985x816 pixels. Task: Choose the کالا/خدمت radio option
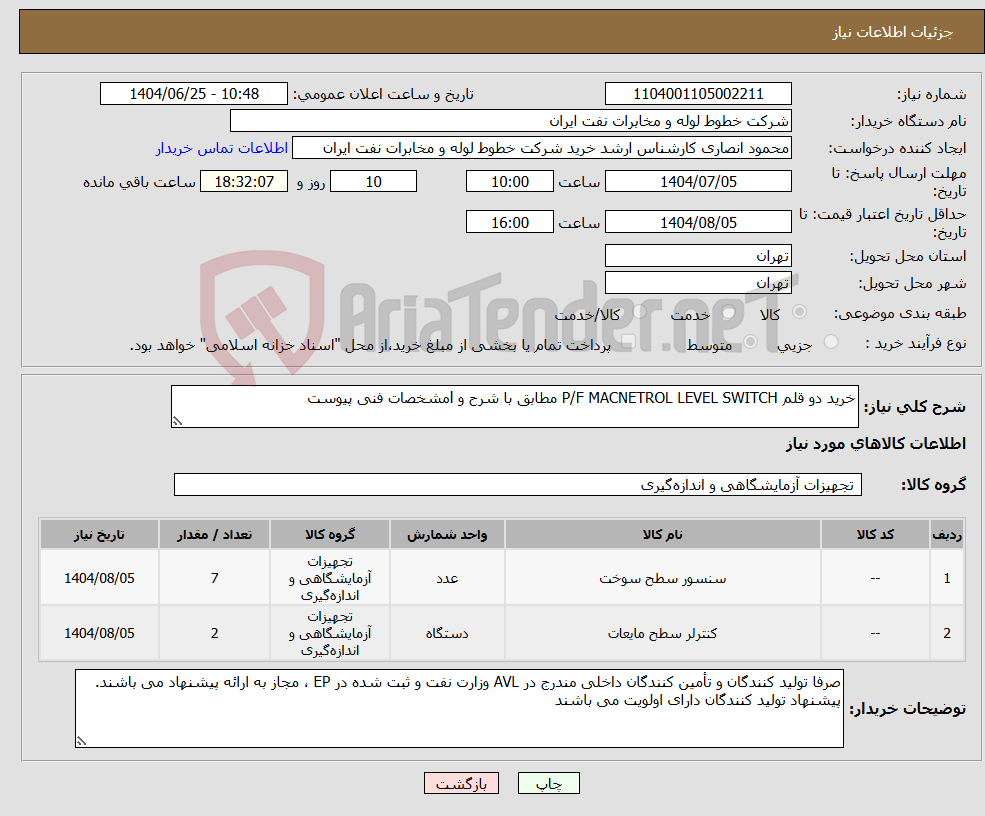pyautogui.click(x=640, y=310)
